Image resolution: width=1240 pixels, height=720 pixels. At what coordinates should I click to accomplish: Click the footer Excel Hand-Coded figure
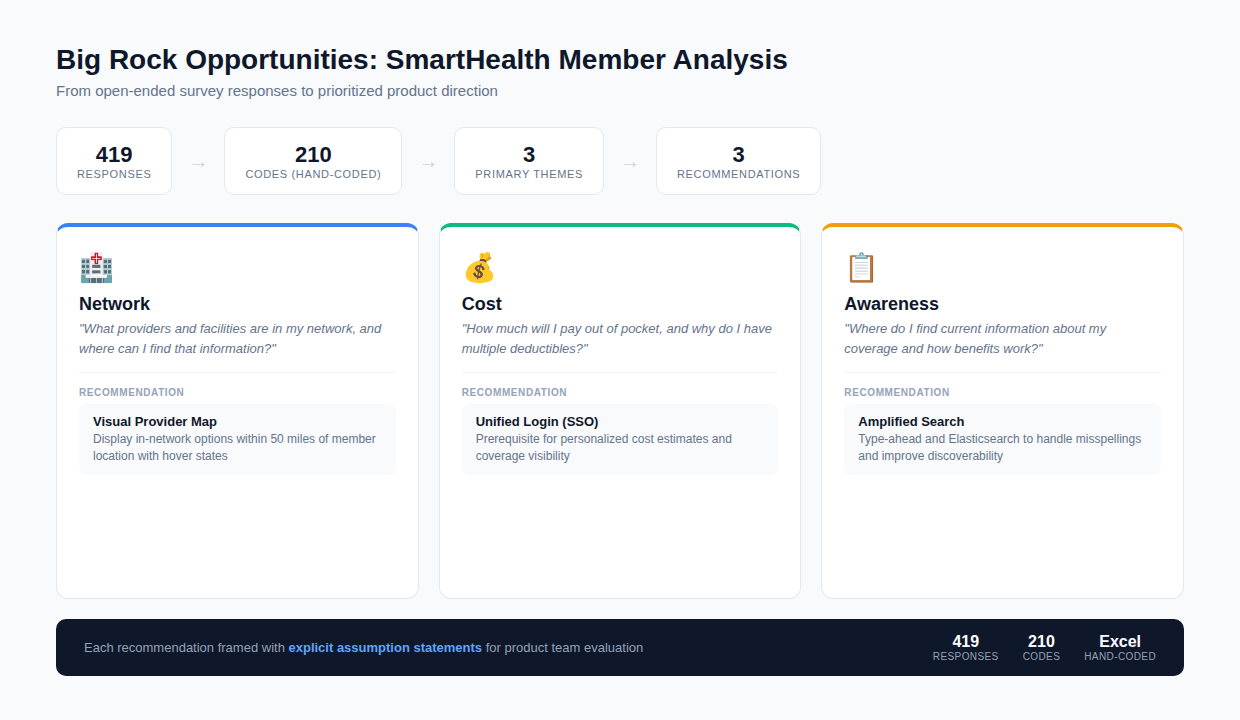tap(1120, 648)
